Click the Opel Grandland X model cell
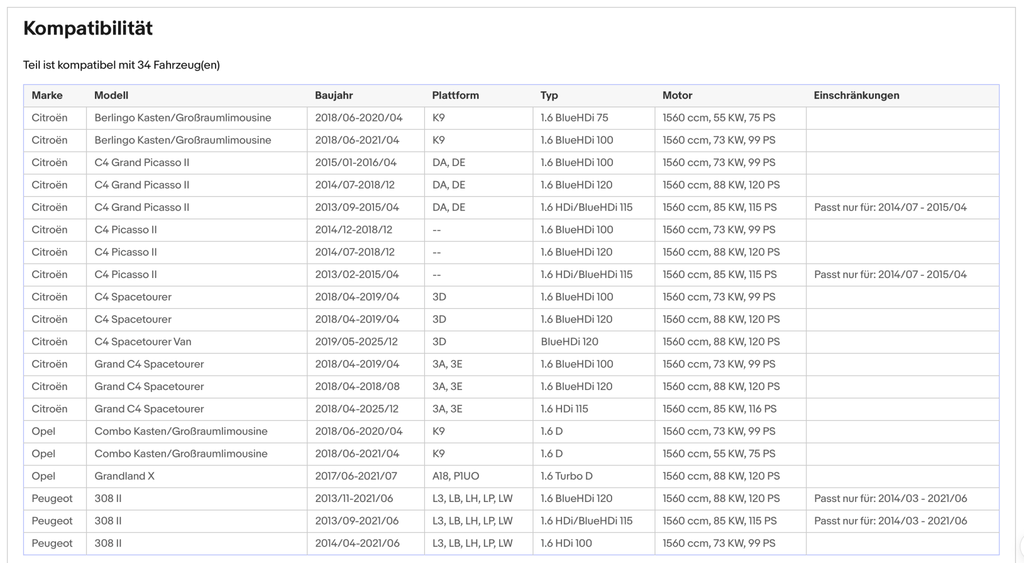Image resolution: width=1024 pixels, height=563 pixels. point(197,476)
